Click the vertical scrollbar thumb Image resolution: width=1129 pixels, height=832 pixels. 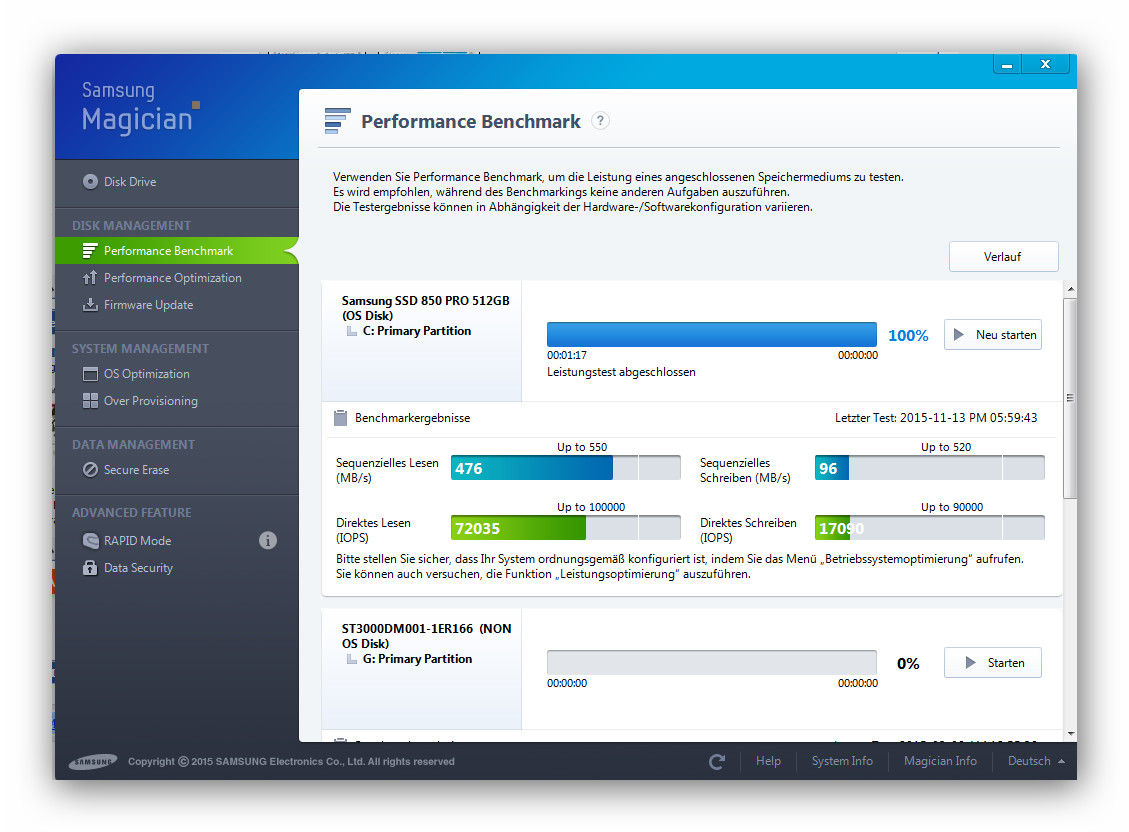click(1070, 398)
